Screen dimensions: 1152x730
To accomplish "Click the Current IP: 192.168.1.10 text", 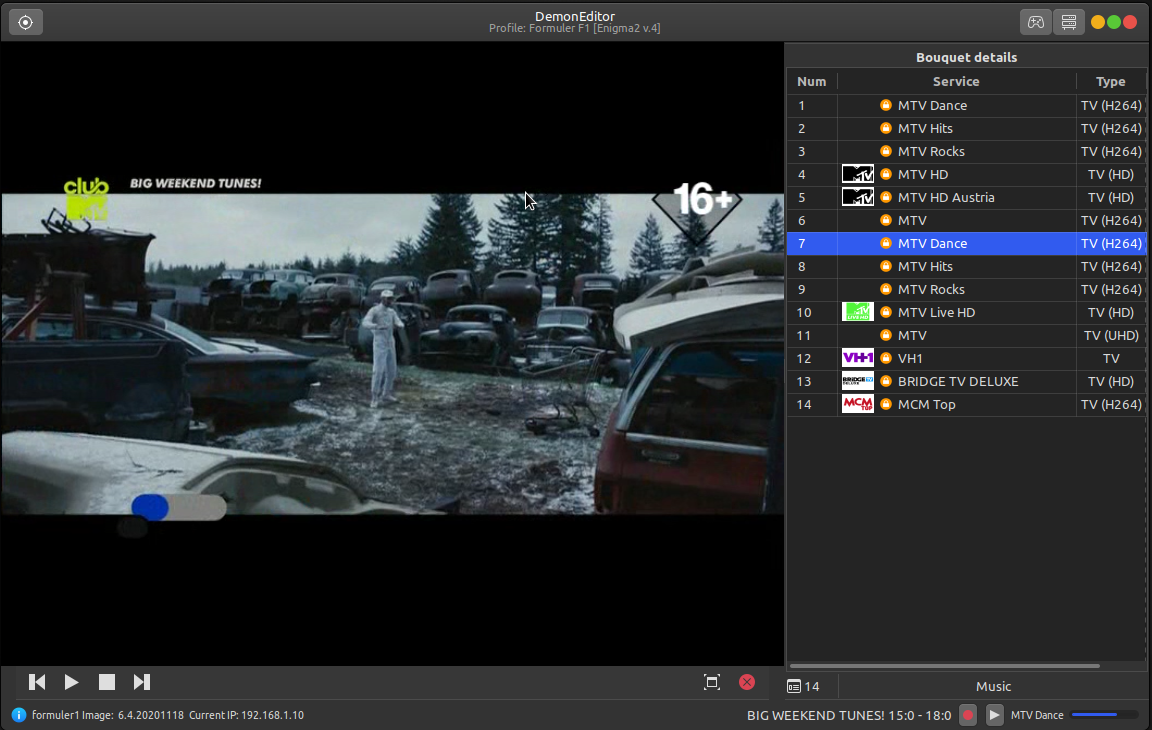I will [246, 715].
